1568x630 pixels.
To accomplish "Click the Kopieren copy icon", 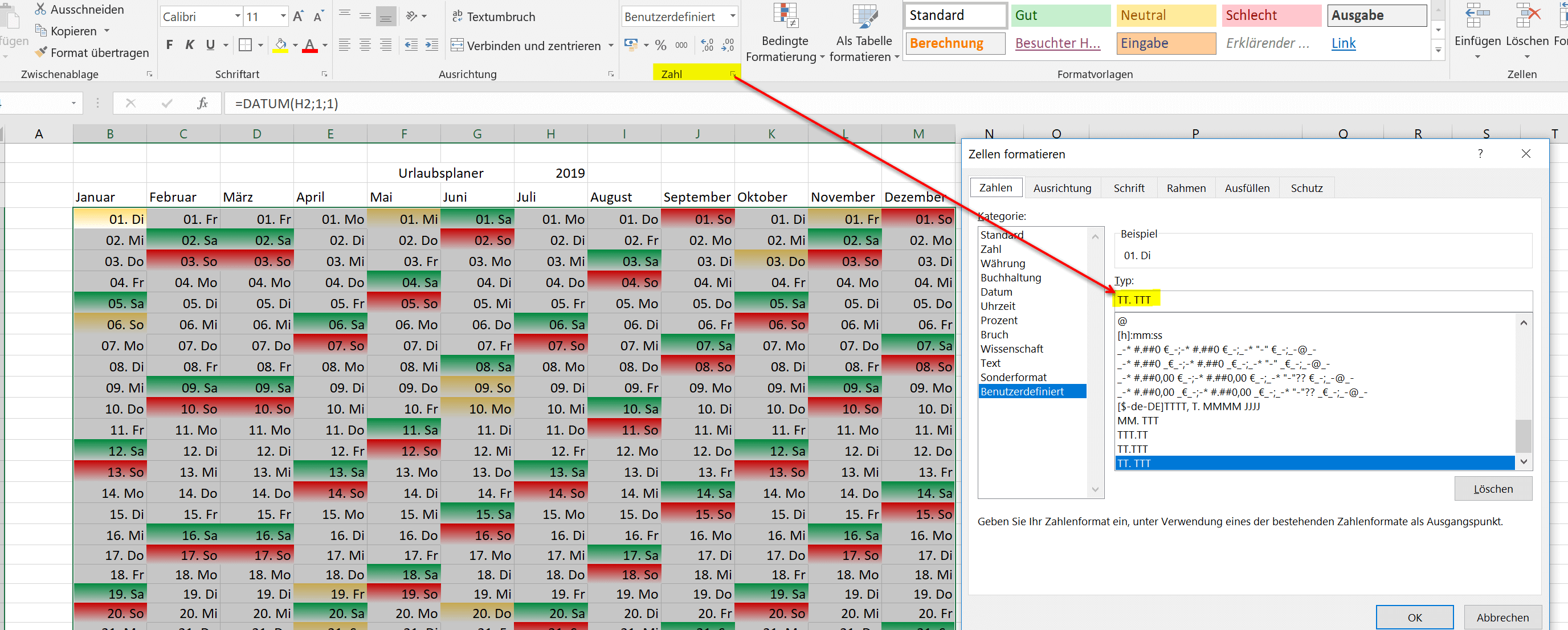I will [40, 30].
